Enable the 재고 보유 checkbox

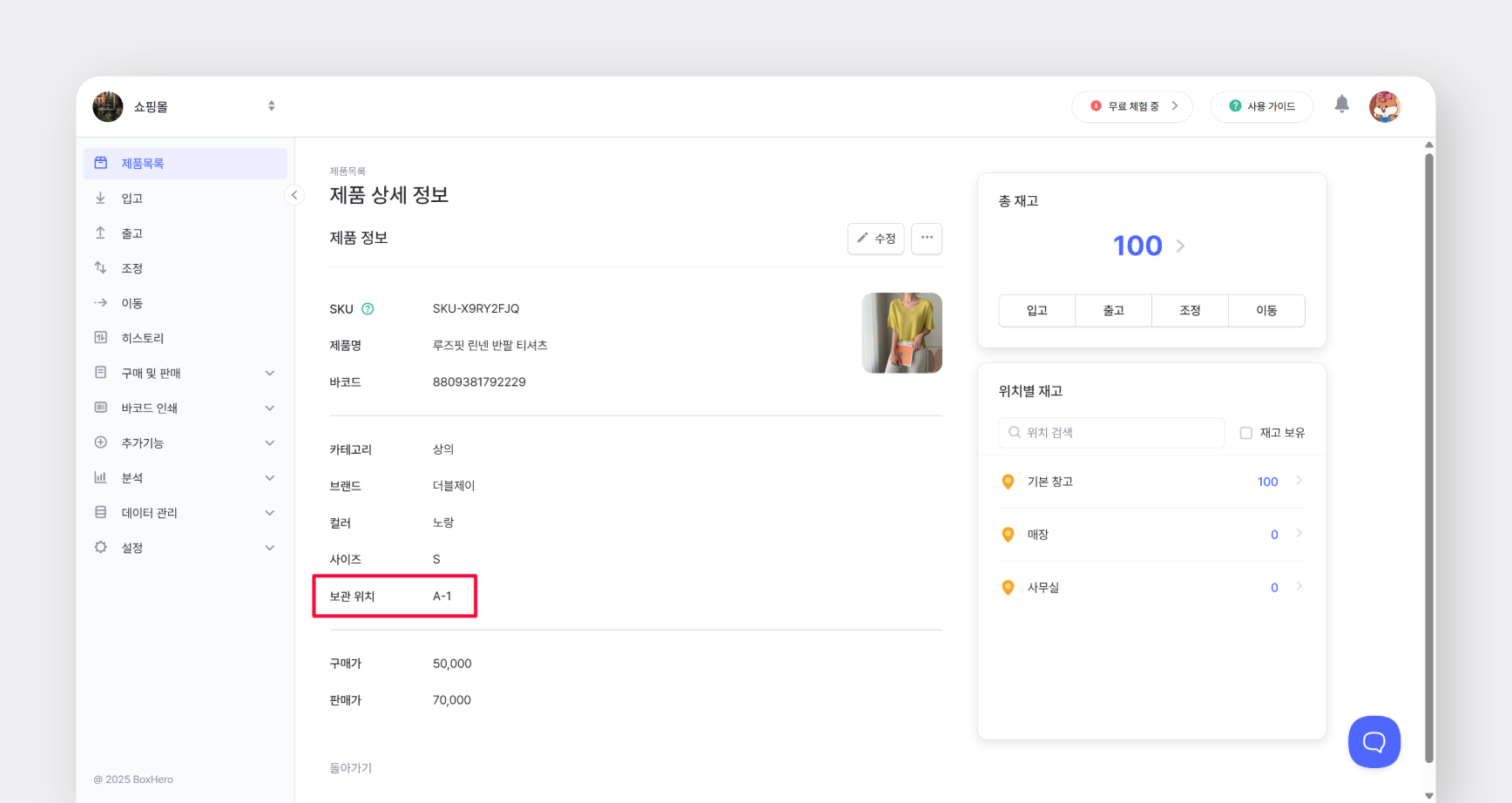pyautogui.click(x=1245, y=432)
